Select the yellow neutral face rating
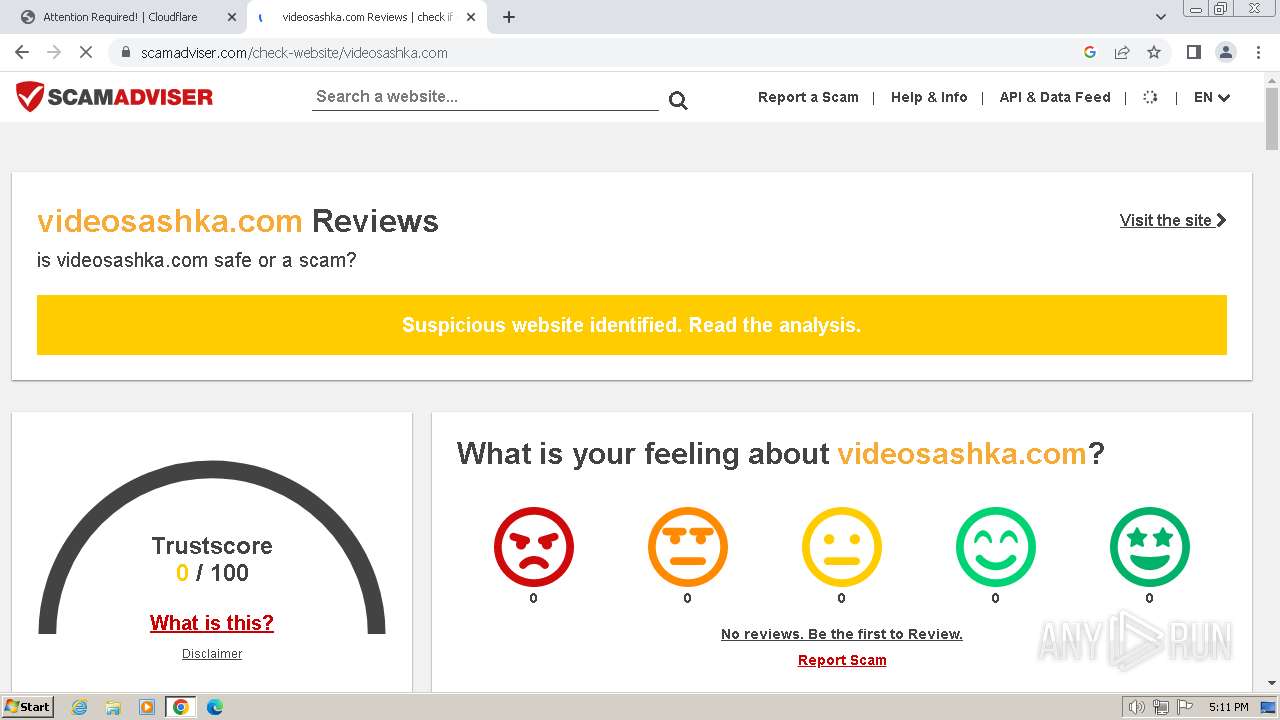The height and width of the screenshot is (720, 1280). point(841,546)
